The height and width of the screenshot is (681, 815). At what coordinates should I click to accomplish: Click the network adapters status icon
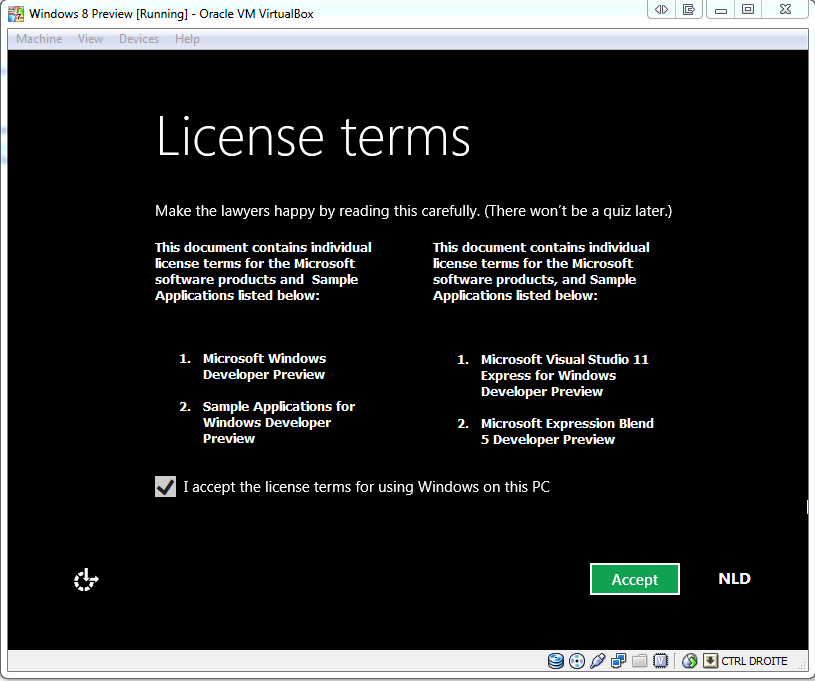(x=619, y=661)
